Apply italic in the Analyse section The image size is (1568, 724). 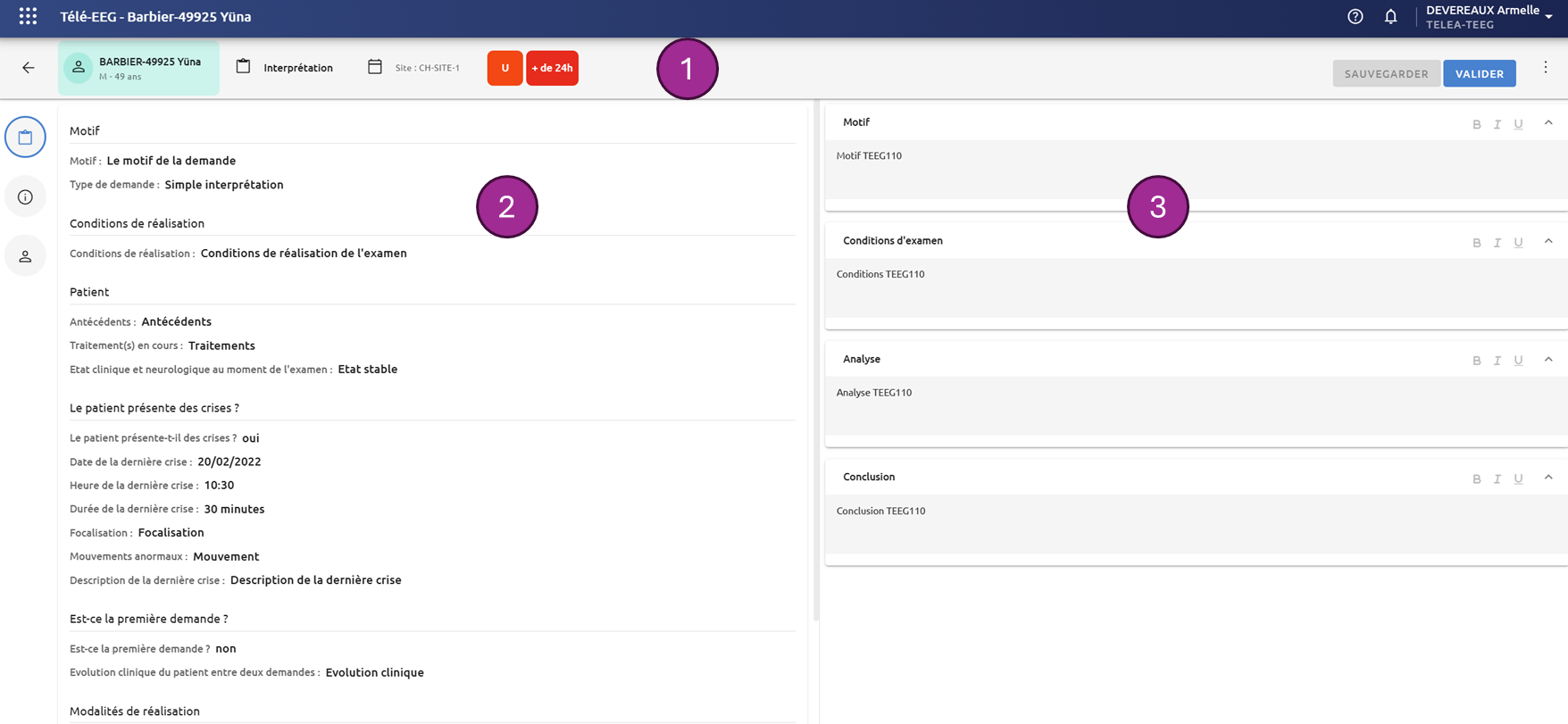click(x=1497, y=361)
